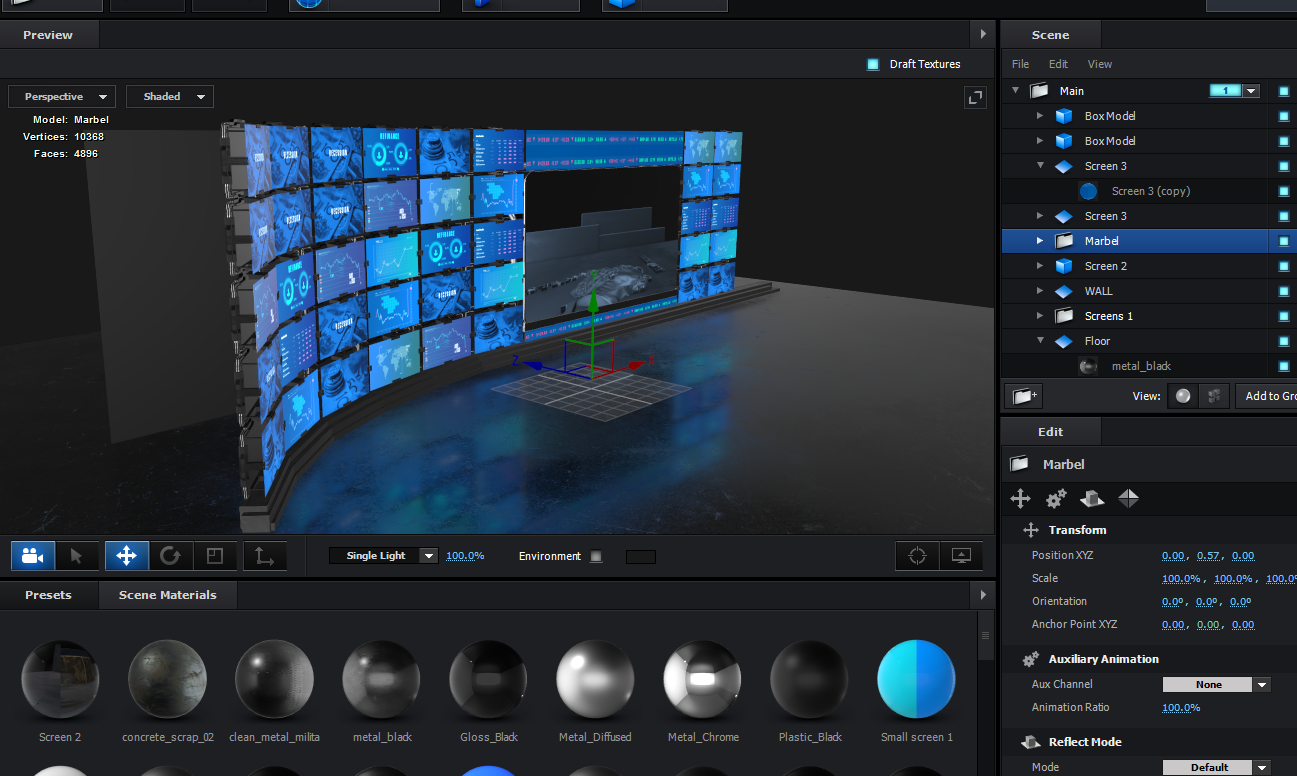Jump to Reflect Mode via the box icon

[1092, 498]
